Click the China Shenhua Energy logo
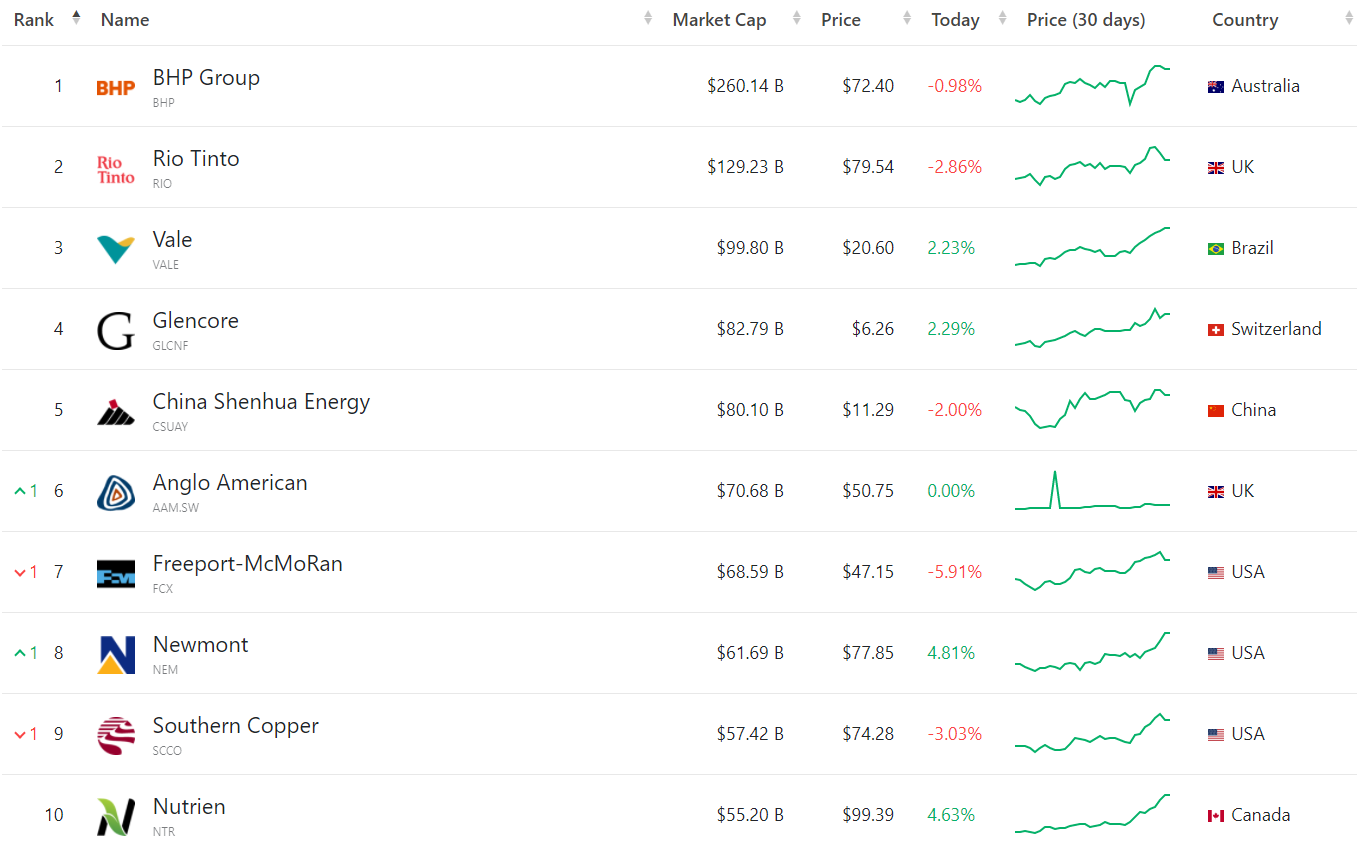 (x=116, y=412)
